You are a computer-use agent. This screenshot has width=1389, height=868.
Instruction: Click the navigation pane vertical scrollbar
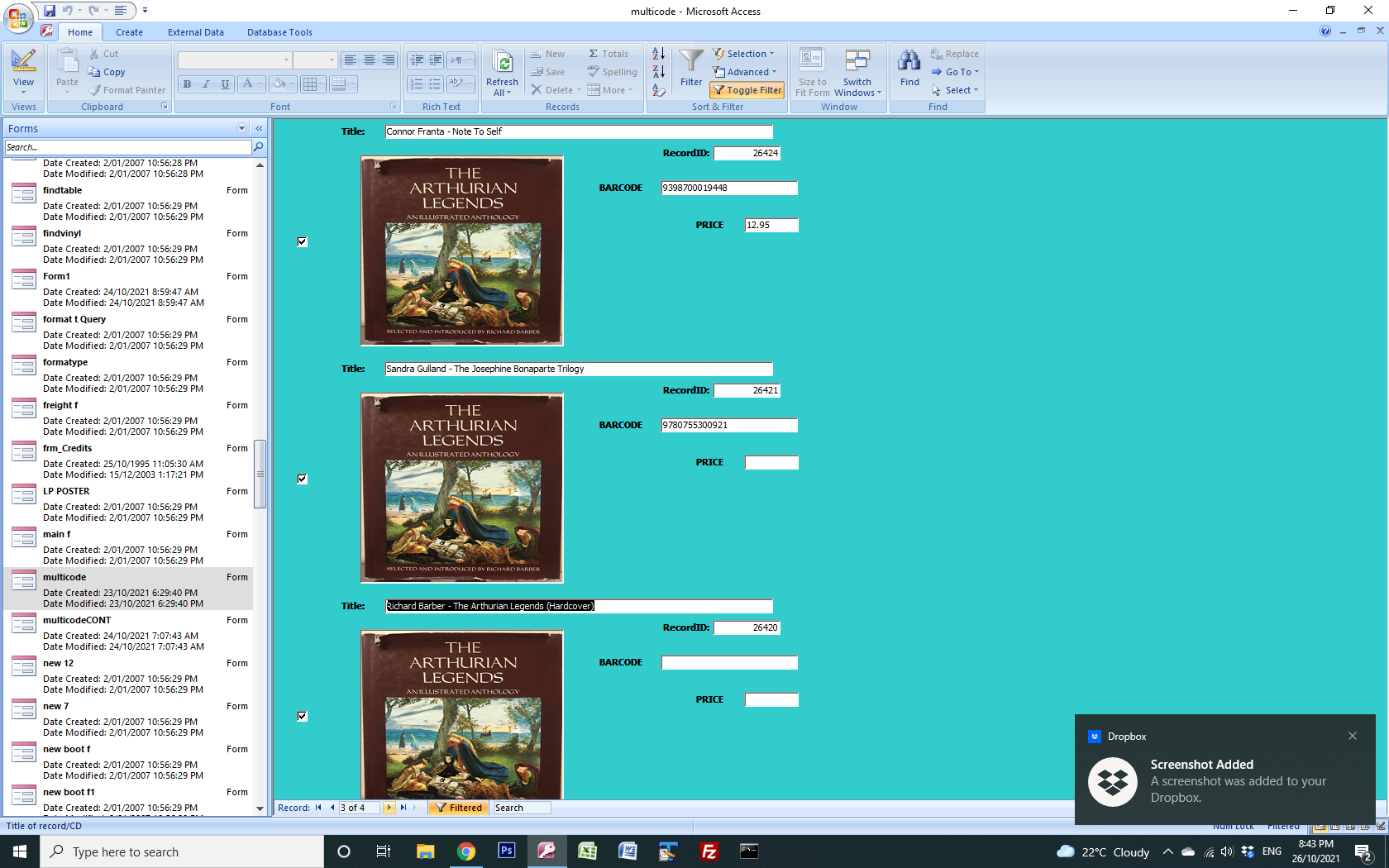coord(260,474)
